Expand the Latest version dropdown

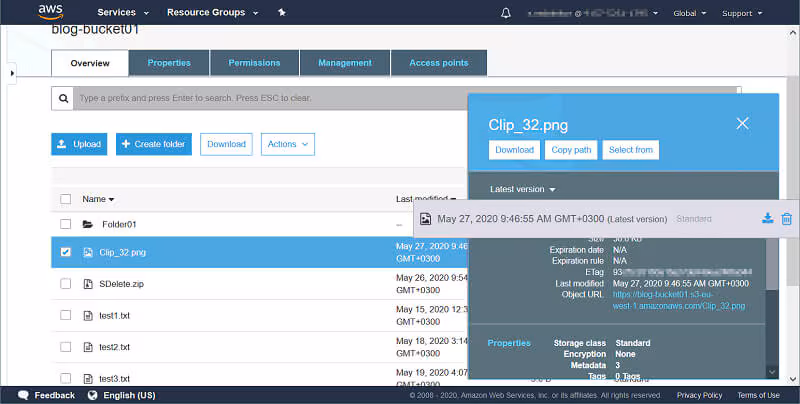(x=522, y=189)
